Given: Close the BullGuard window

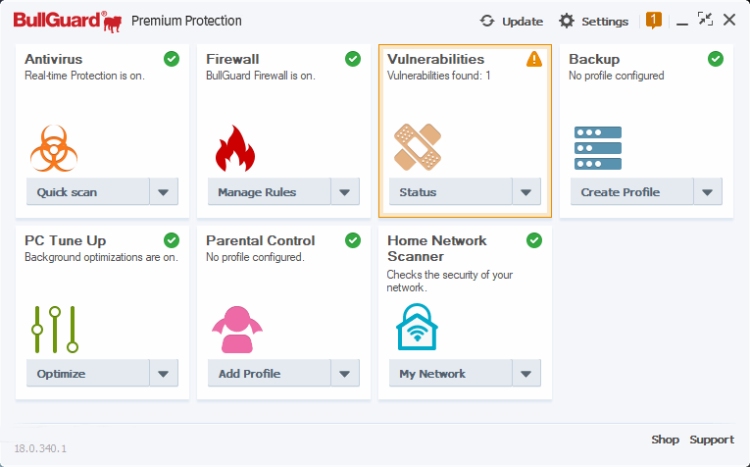Looking at the screenshot, I should (729, 20).
